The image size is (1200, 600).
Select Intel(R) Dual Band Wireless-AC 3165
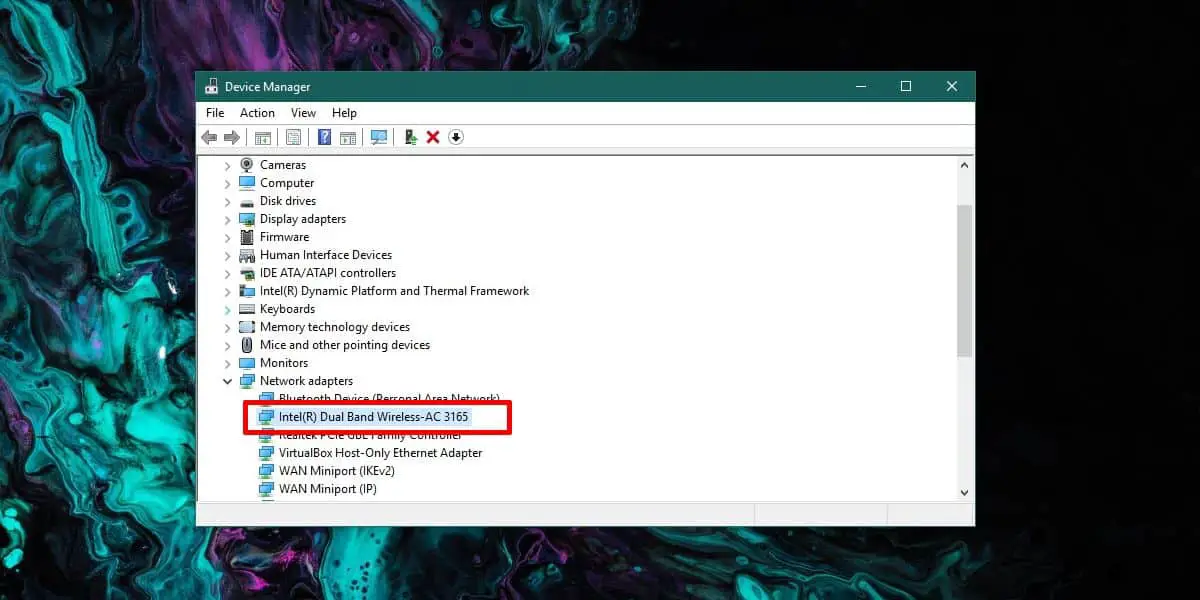(x=374, y=417)
